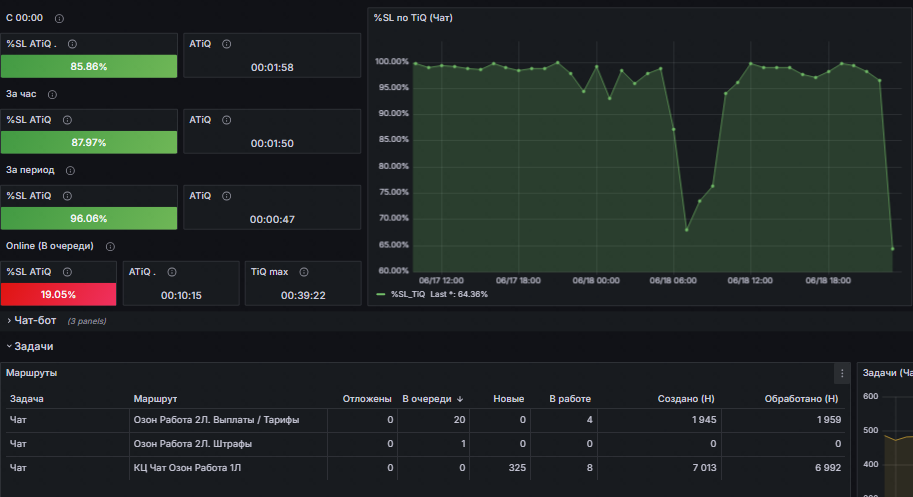Sort table by 'Маршрут' column header
Viewport: 913px width, 497px height.
[x=155, y=399]
